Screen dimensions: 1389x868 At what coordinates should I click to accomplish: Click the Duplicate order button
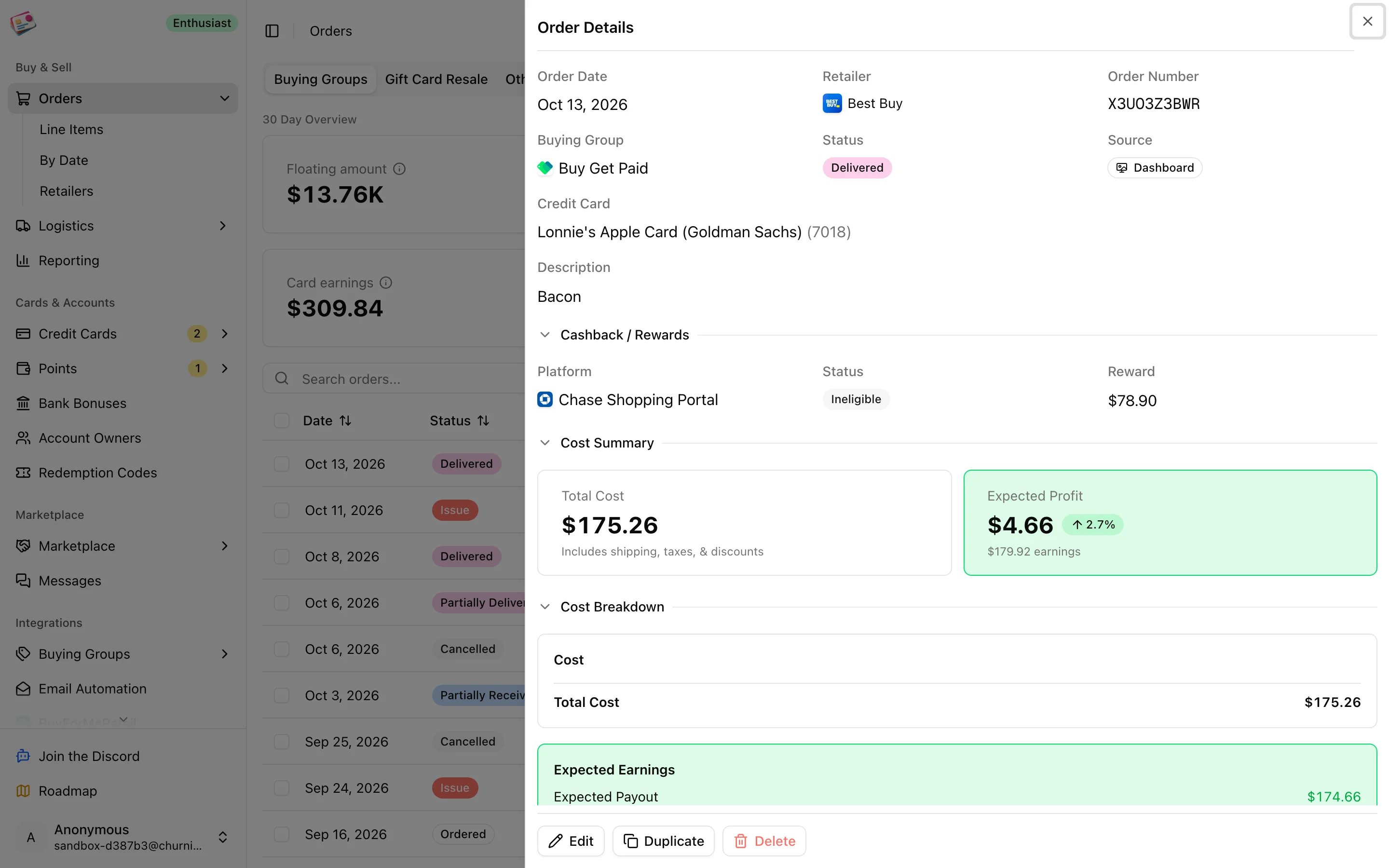coord(663,841)
